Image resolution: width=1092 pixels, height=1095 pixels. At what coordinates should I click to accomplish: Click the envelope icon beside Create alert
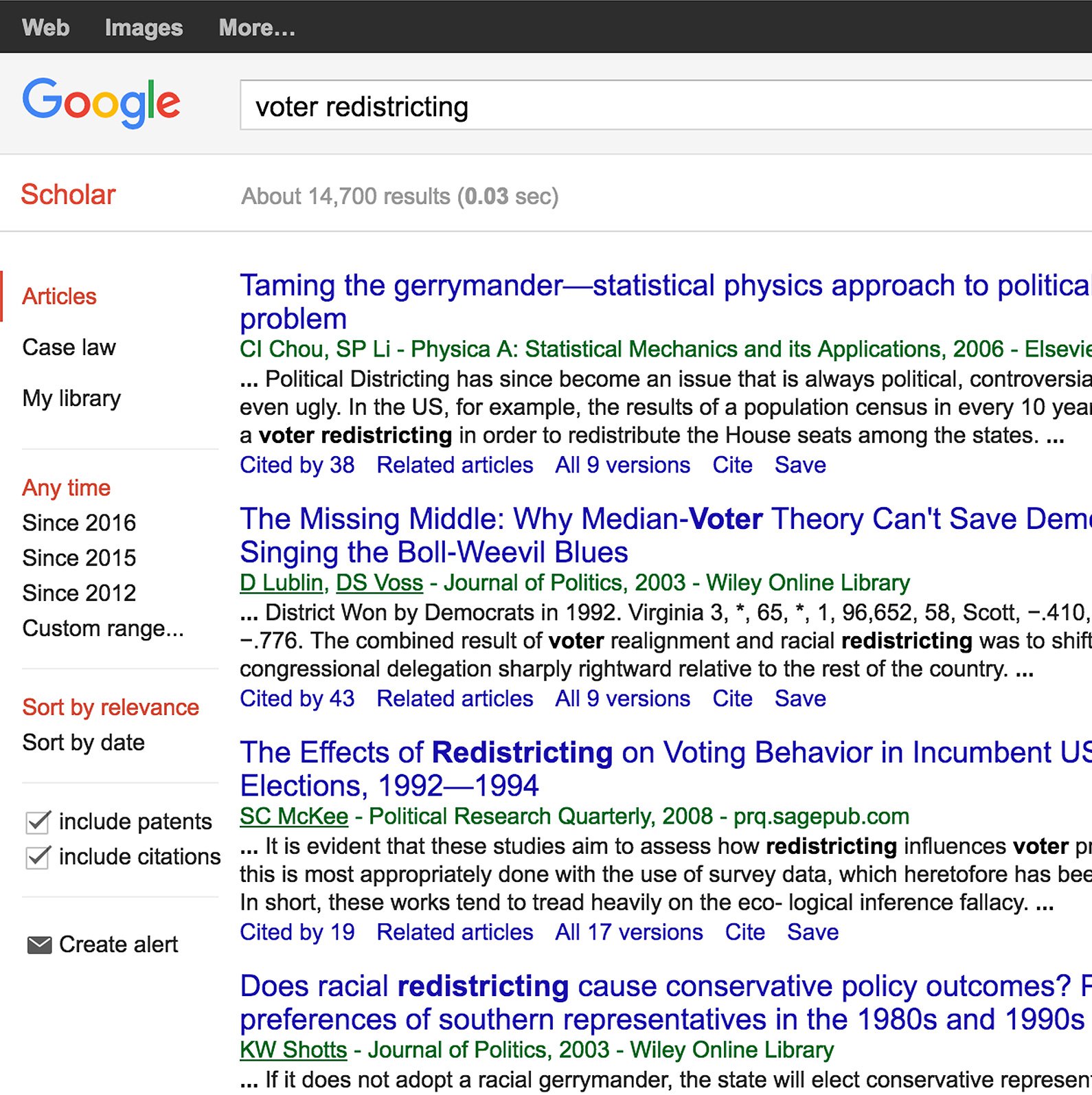[39, 945]
